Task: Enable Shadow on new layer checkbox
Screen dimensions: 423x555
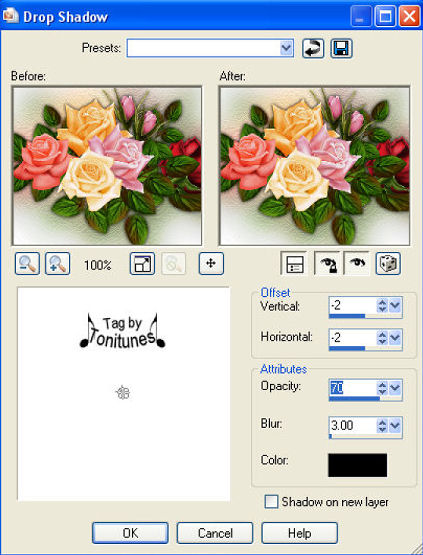Action: coord(271,502)
